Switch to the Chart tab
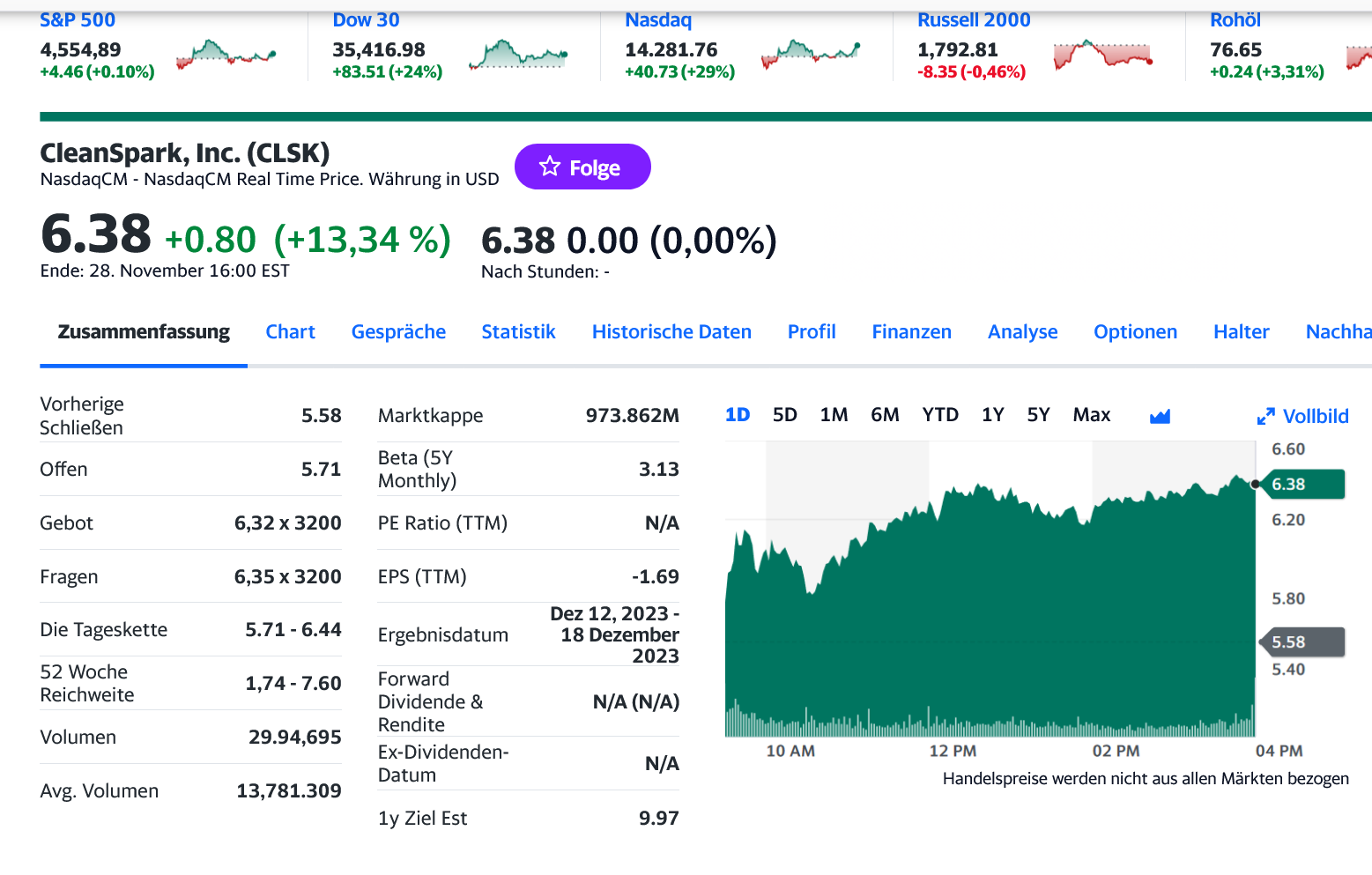 [x=291, y=331]
